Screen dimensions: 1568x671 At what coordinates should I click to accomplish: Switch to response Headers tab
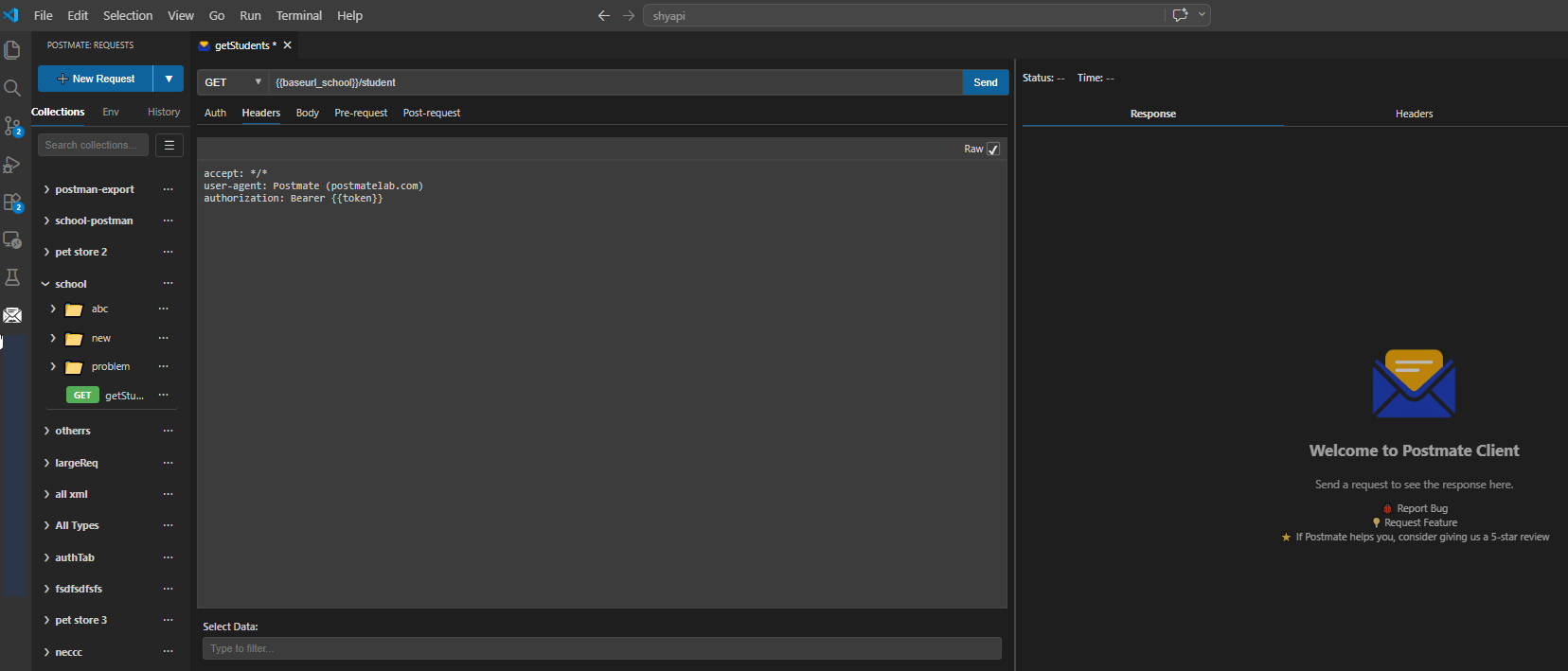coord(1414,114)
